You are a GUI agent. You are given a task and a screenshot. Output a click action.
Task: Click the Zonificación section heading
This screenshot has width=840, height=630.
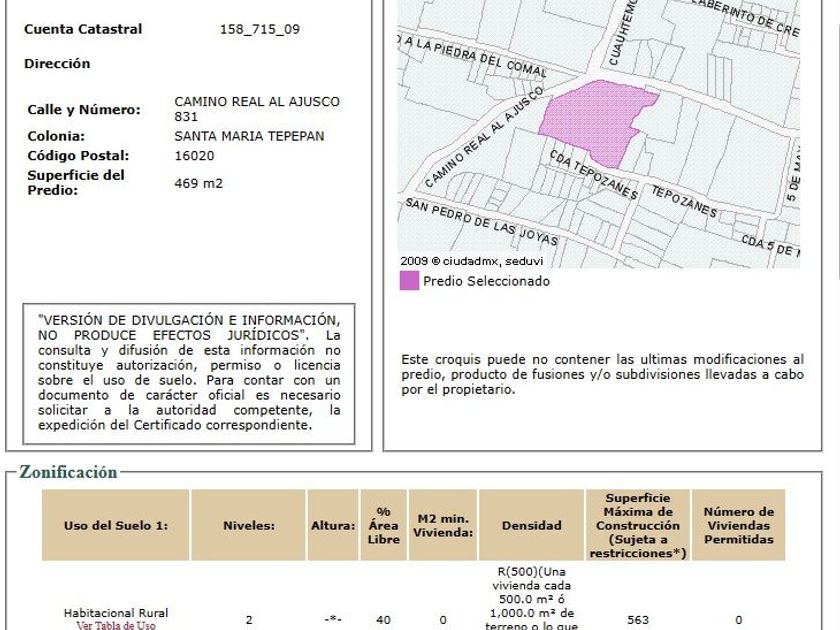click(68, 472)
